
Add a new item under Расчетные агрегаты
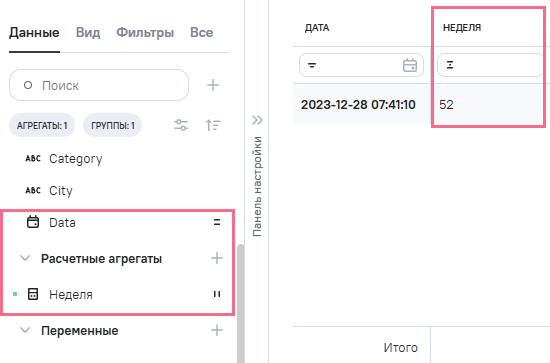coord(217,258)
